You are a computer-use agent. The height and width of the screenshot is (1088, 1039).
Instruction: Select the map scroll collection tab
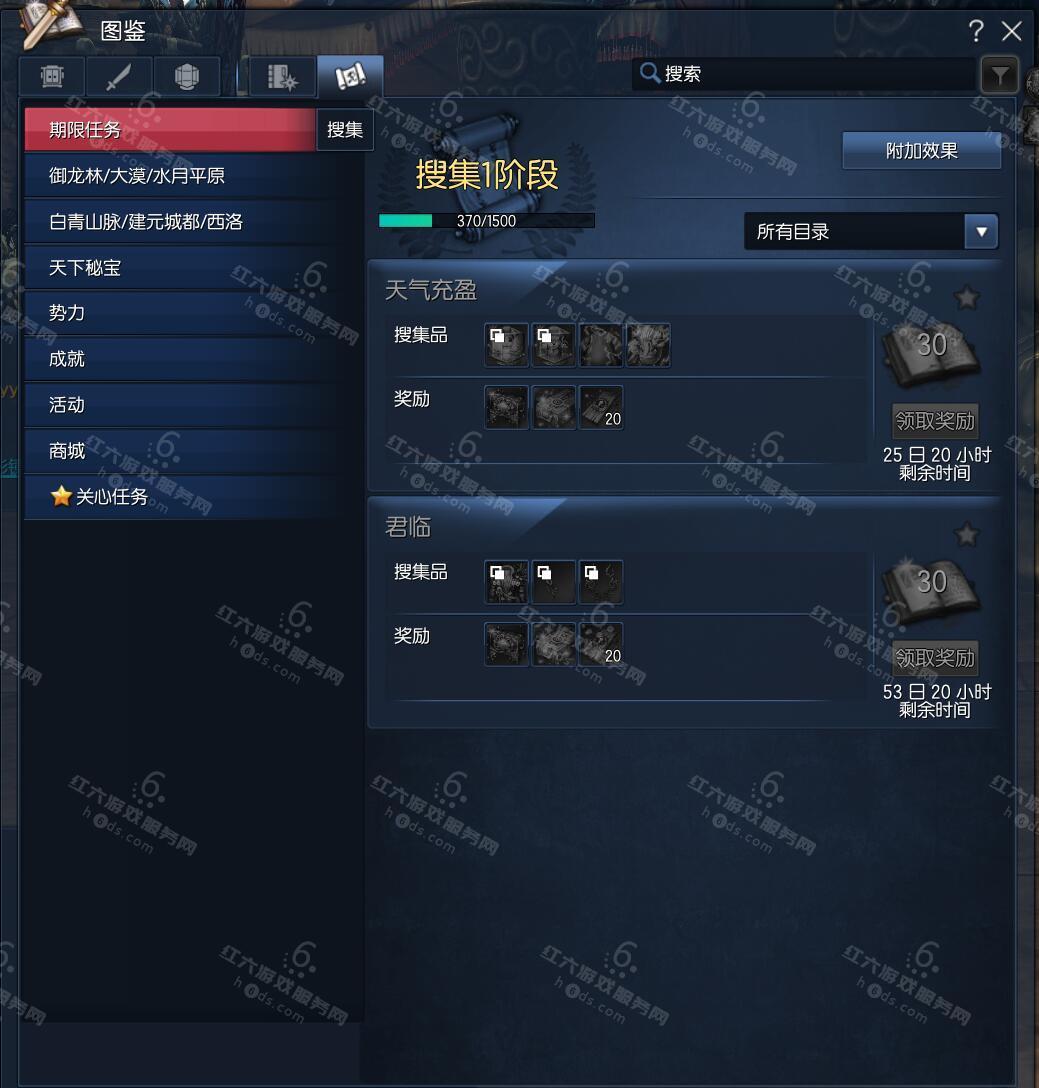[350, 76]
